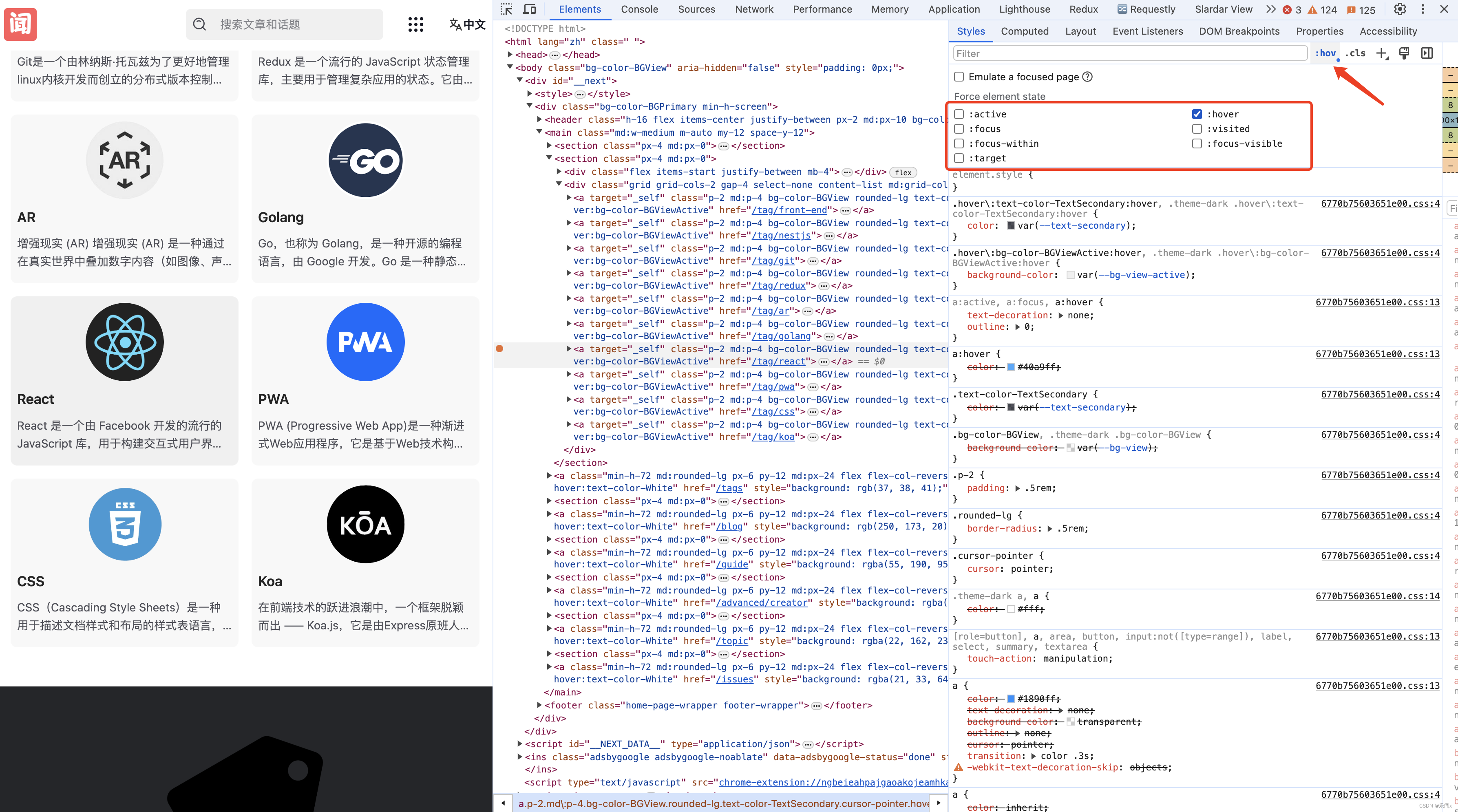Click the styles Filter input field
The width and height of the screenshot is (1458, 812).
1130,53
